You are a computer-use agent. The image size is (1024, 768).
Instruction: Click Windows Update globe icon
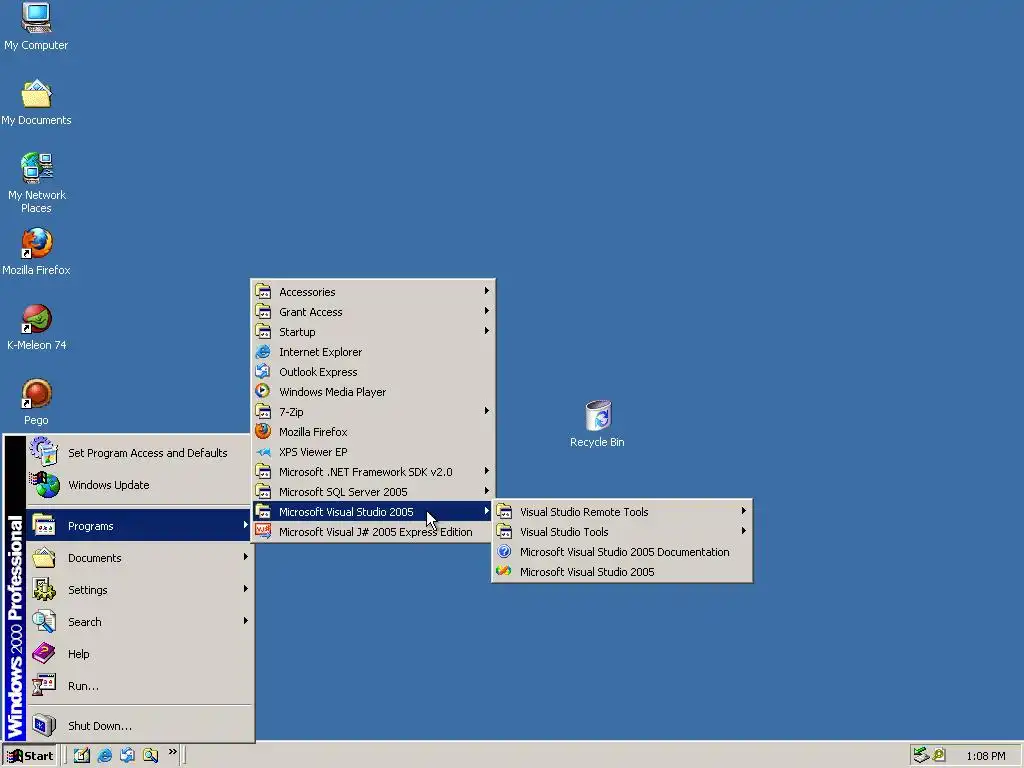click(44, 485)
